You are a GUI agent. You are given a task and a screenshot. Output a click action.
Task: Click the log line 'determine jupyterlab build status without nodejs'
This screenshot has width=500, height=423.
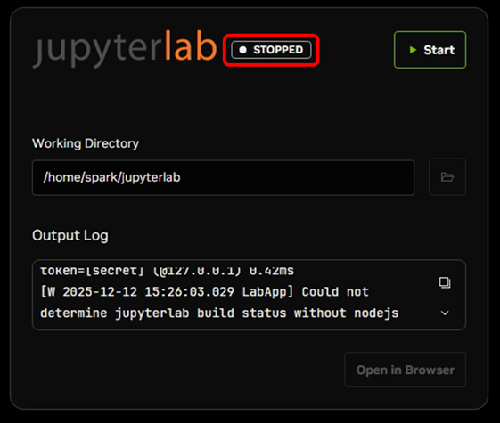tap(219, 313)
